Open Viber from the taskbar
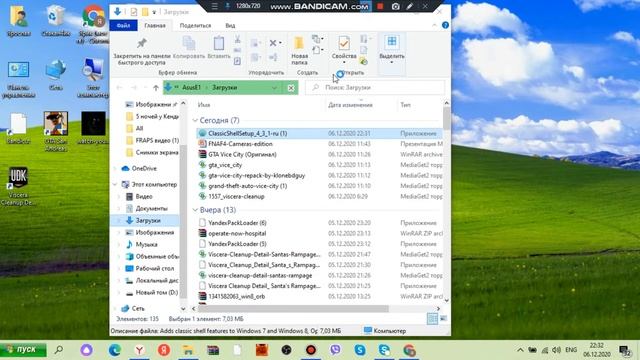This screenshot has height=360, width=640. (x=335, y=350)
